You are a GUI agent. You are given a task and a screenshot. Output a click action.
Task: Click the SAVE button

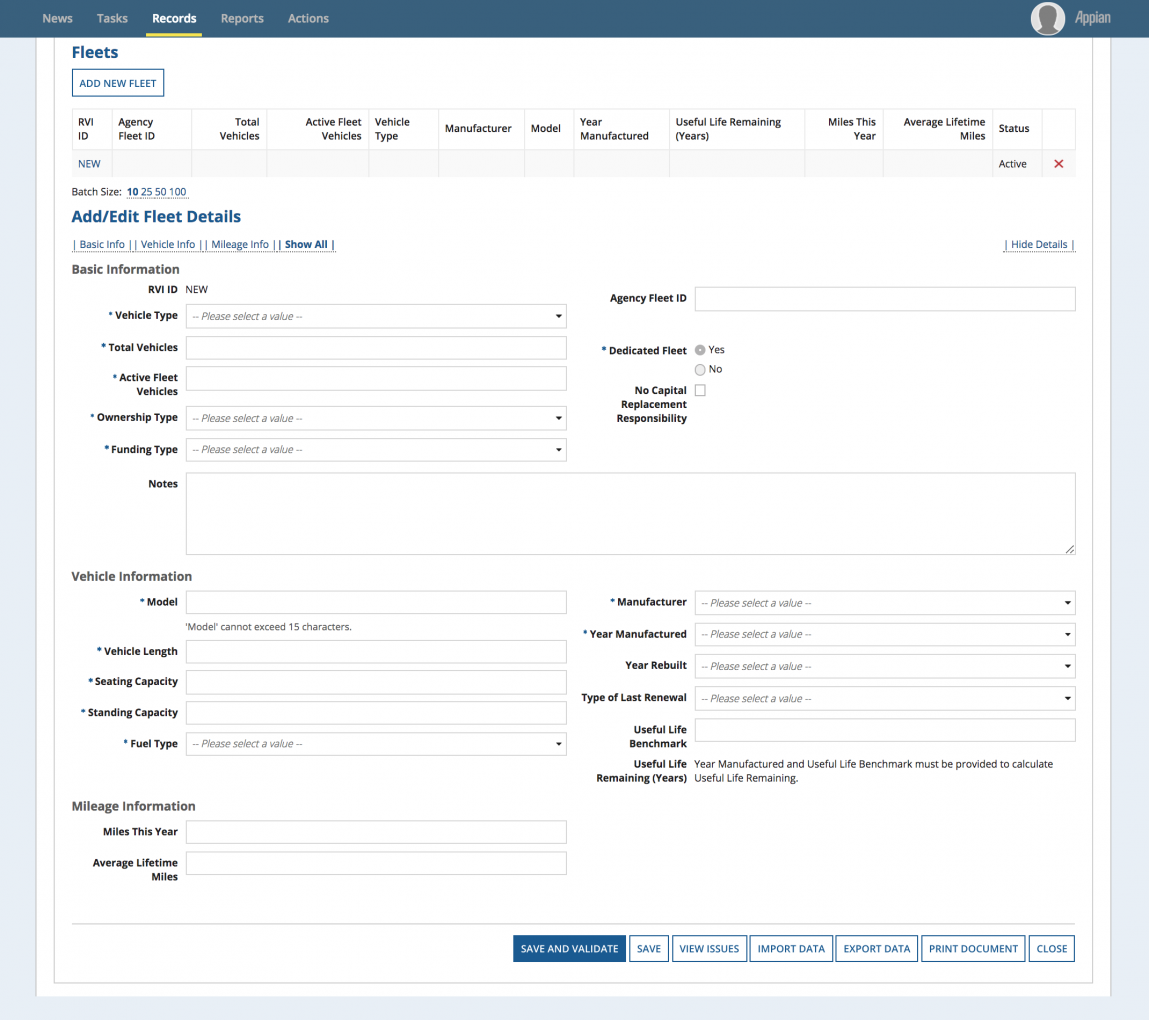click(649, 949)
